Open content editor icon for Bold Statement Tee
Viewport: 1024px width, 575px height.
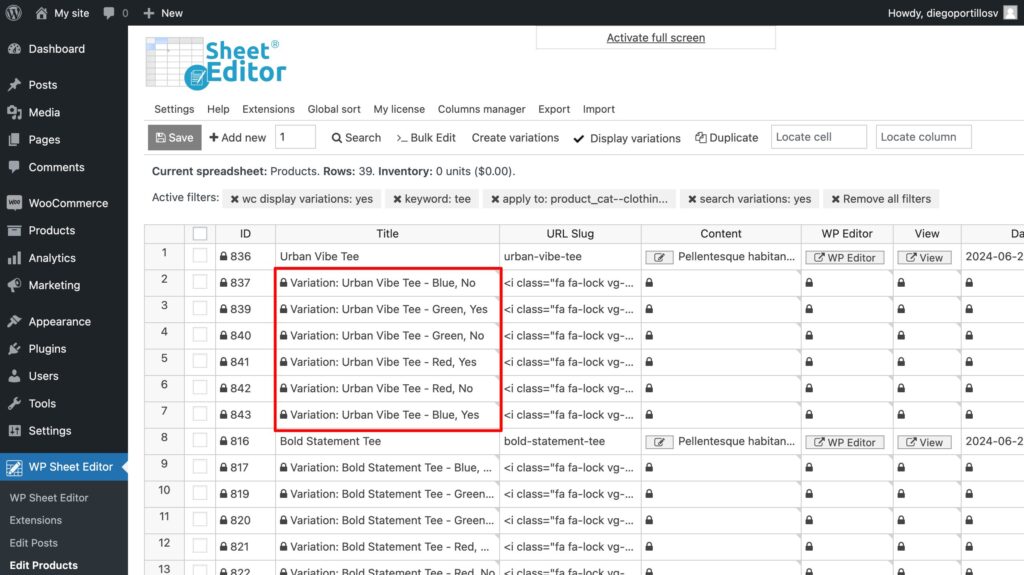tap(659, 442)
